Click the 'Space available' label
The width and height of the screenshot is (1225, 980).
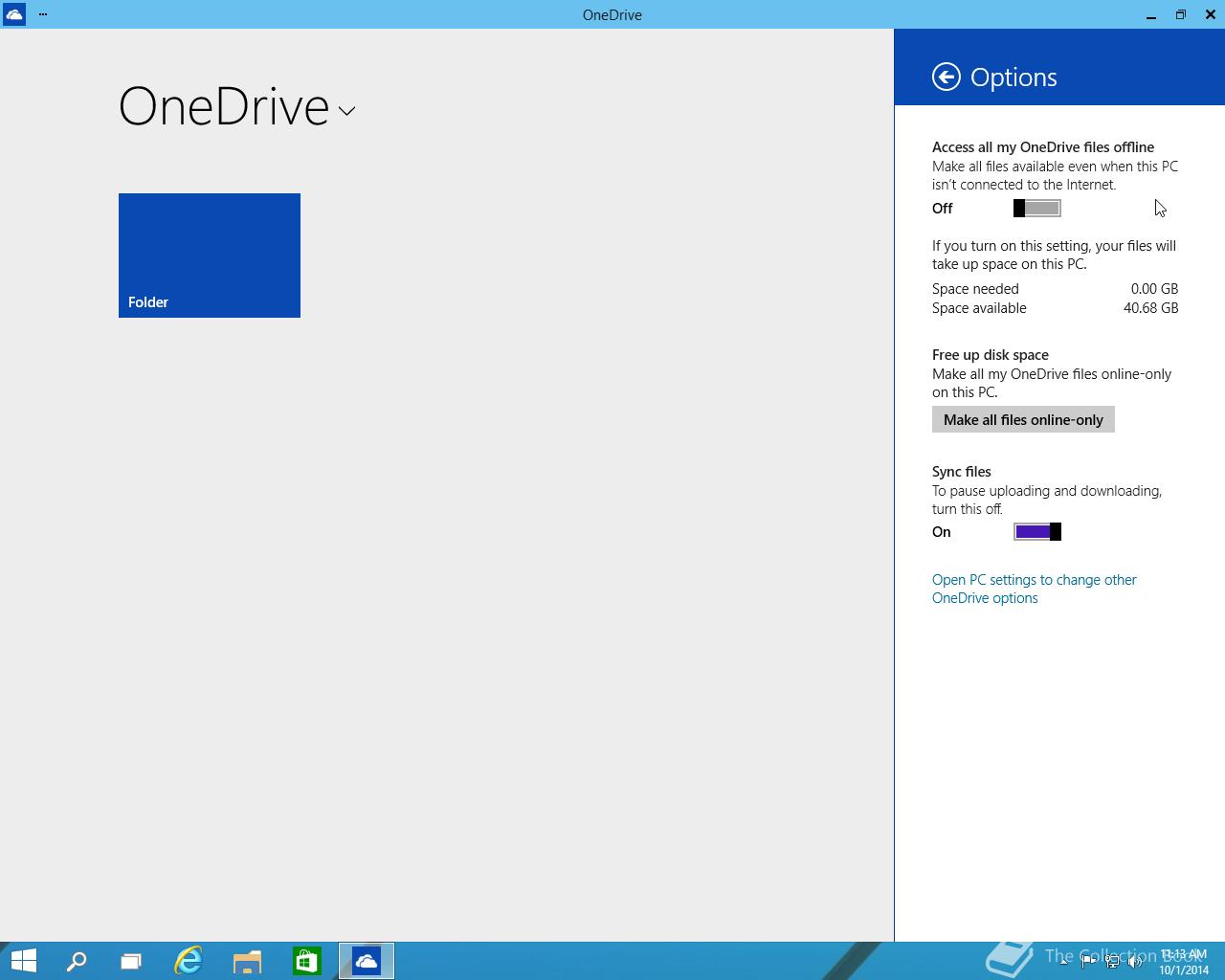(979, 308)
